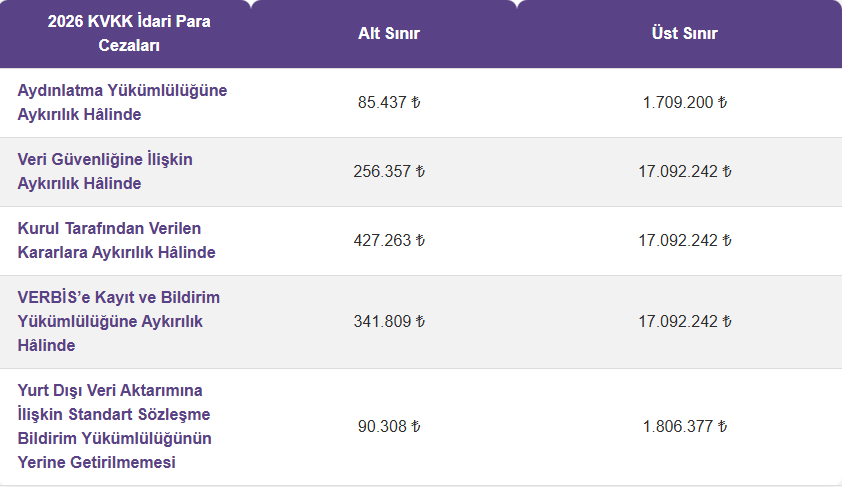Select 'Veri Güvenliğine İlişkin Aykırılık Hâlinde' label
This screenshot has height=487, width=849.
coord(105,171)
